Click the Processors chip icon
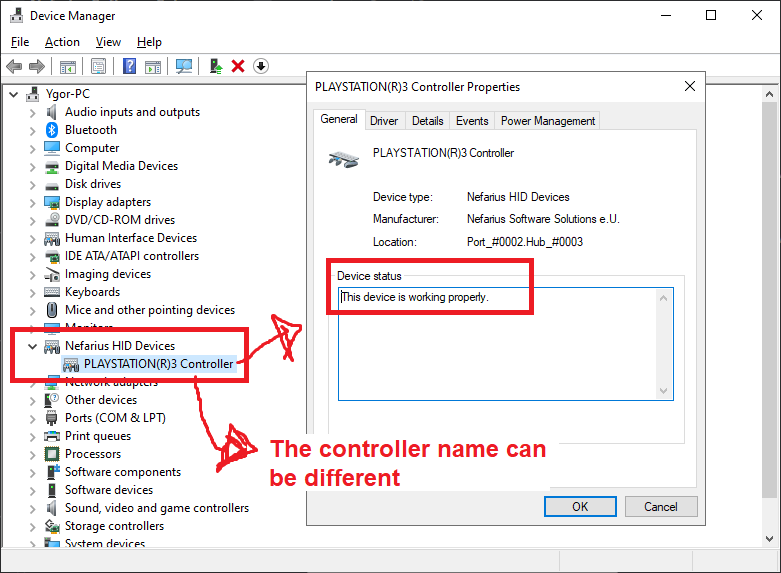This screenshot has width=781, height=573. click(52, 454)
